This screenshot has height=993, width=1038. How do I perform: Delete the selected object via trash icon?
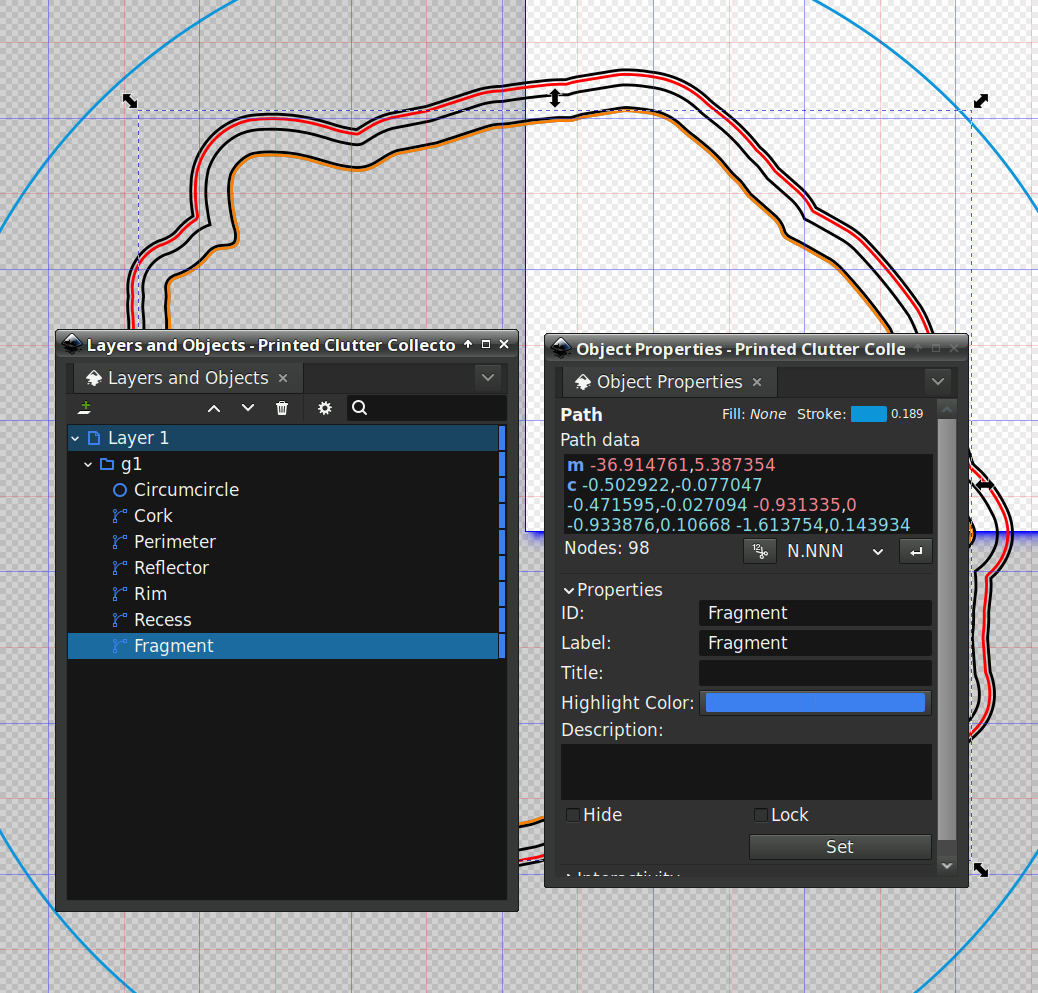coord(282,408)
